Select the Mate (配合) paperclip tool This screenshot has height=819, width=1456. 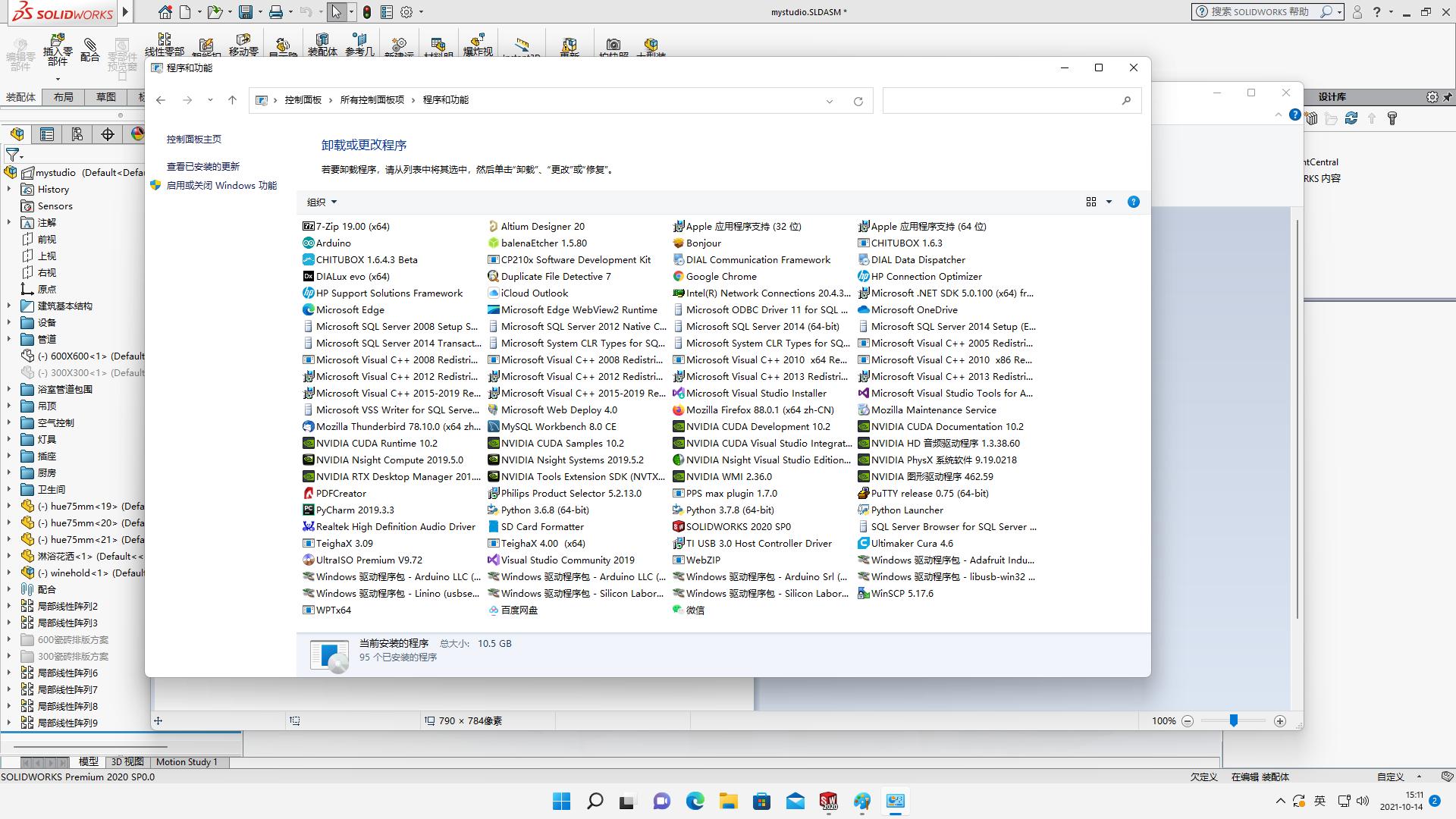coord(90,49)
